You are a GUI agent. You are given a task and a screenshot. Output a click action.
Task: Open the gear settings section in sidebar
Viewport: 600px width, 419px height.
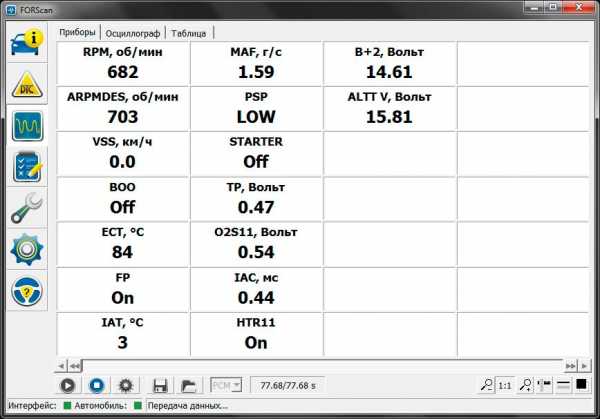click(x=26, y=250)
